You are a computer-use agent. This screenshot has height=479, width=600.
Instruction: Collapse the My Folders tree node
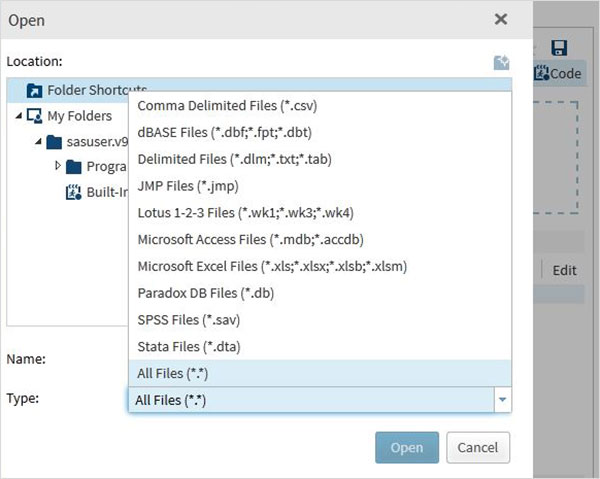19,116
